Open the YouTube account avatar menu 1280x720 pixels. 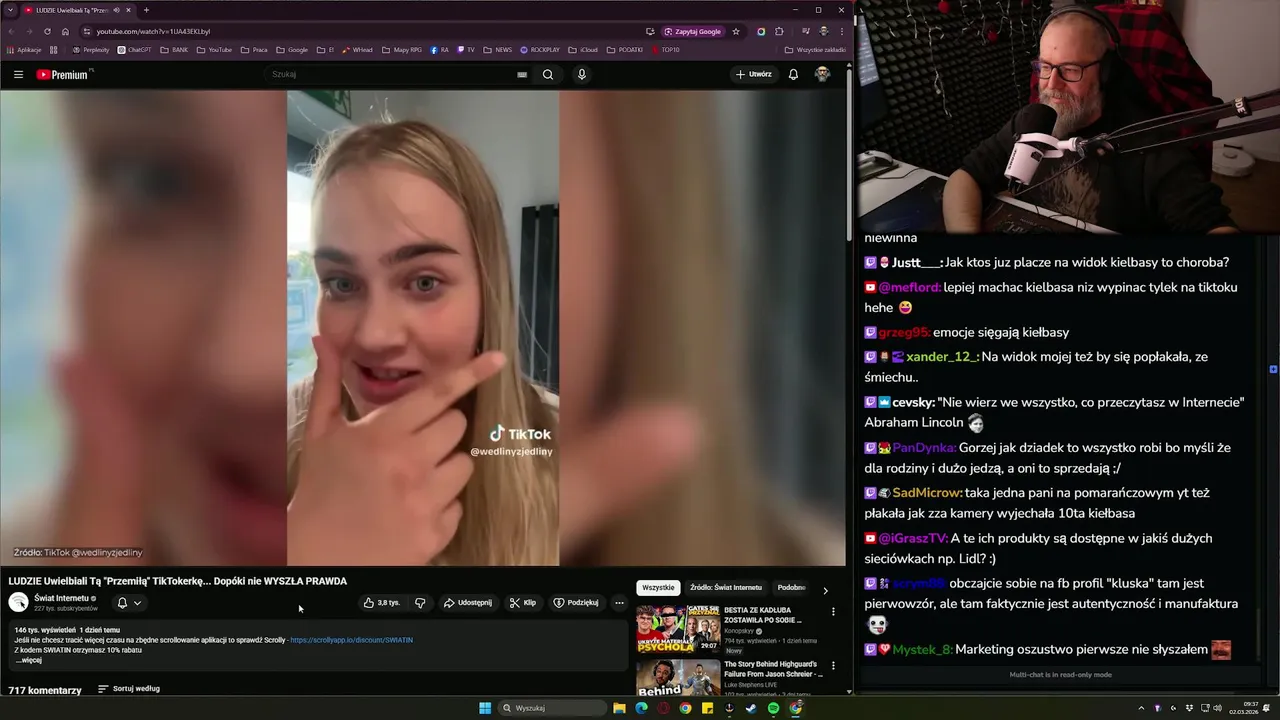(822, 74)
